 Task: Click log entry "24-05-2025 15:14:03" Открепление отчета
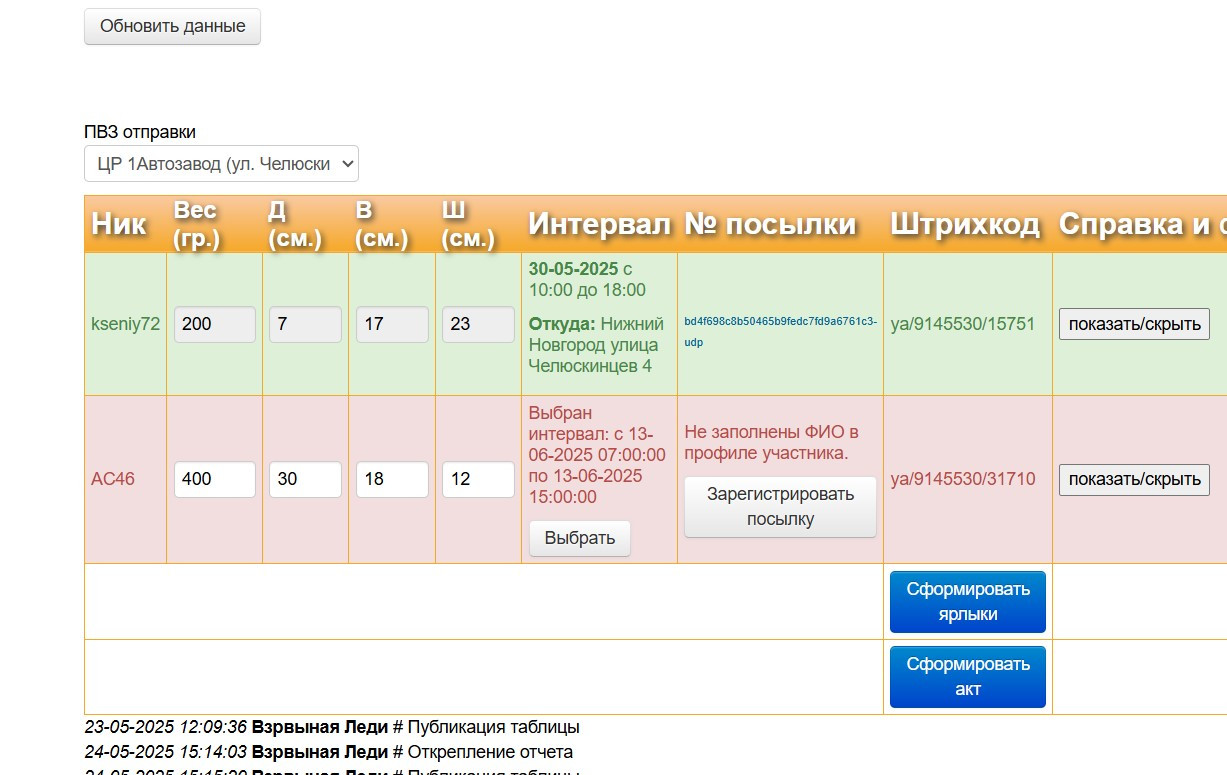click(x=329, y=752)
